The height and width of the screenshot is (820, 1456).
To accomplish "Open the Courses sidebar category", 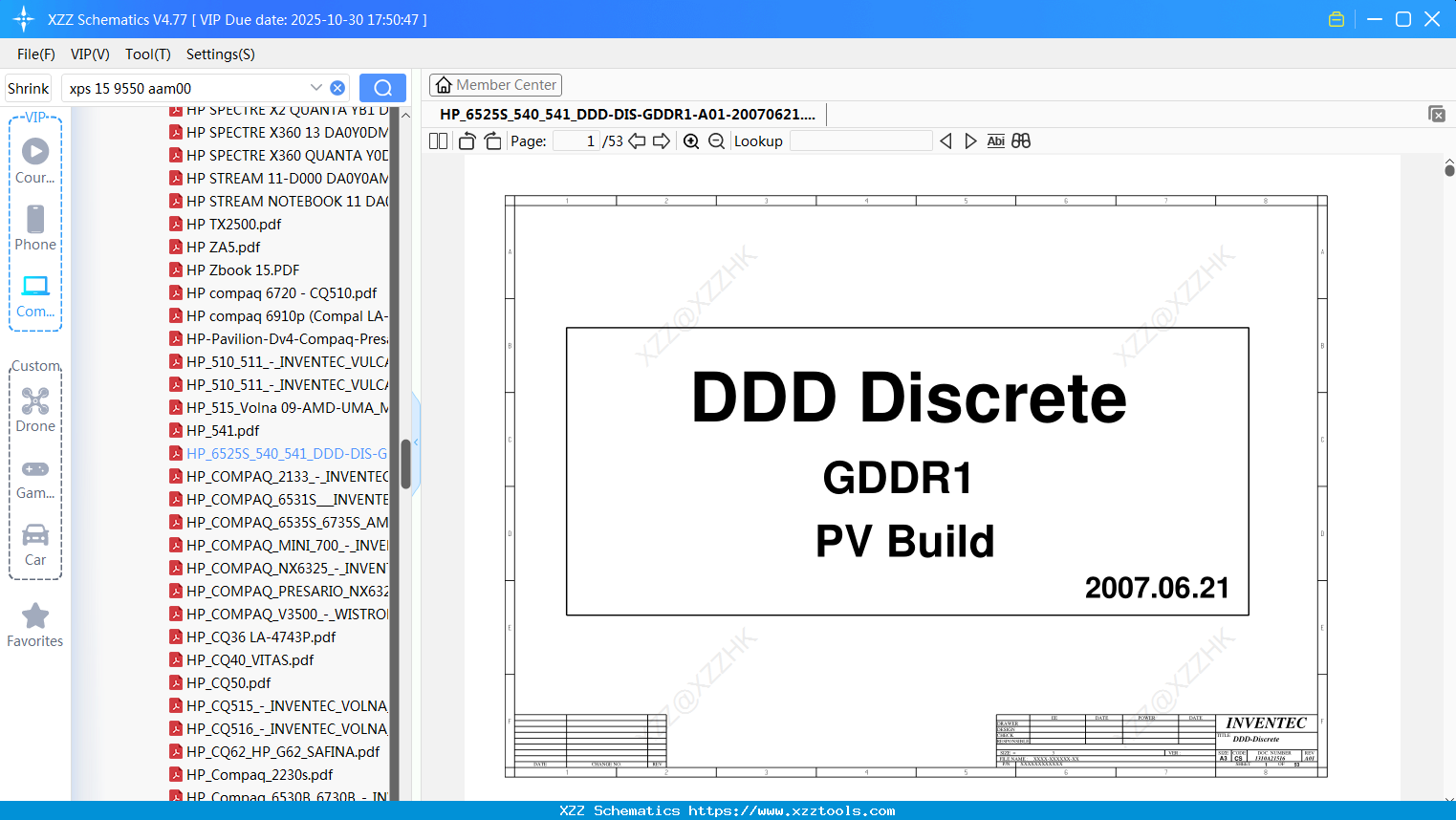I will point(35,161).
